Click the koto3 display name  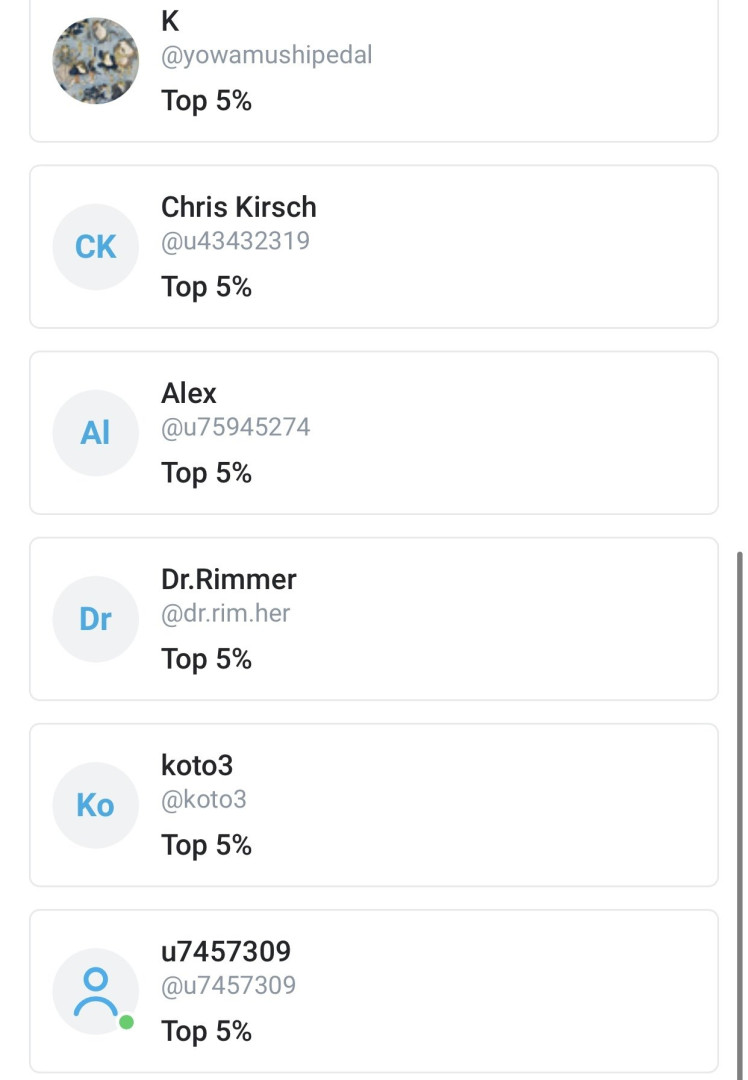[197, 765]
